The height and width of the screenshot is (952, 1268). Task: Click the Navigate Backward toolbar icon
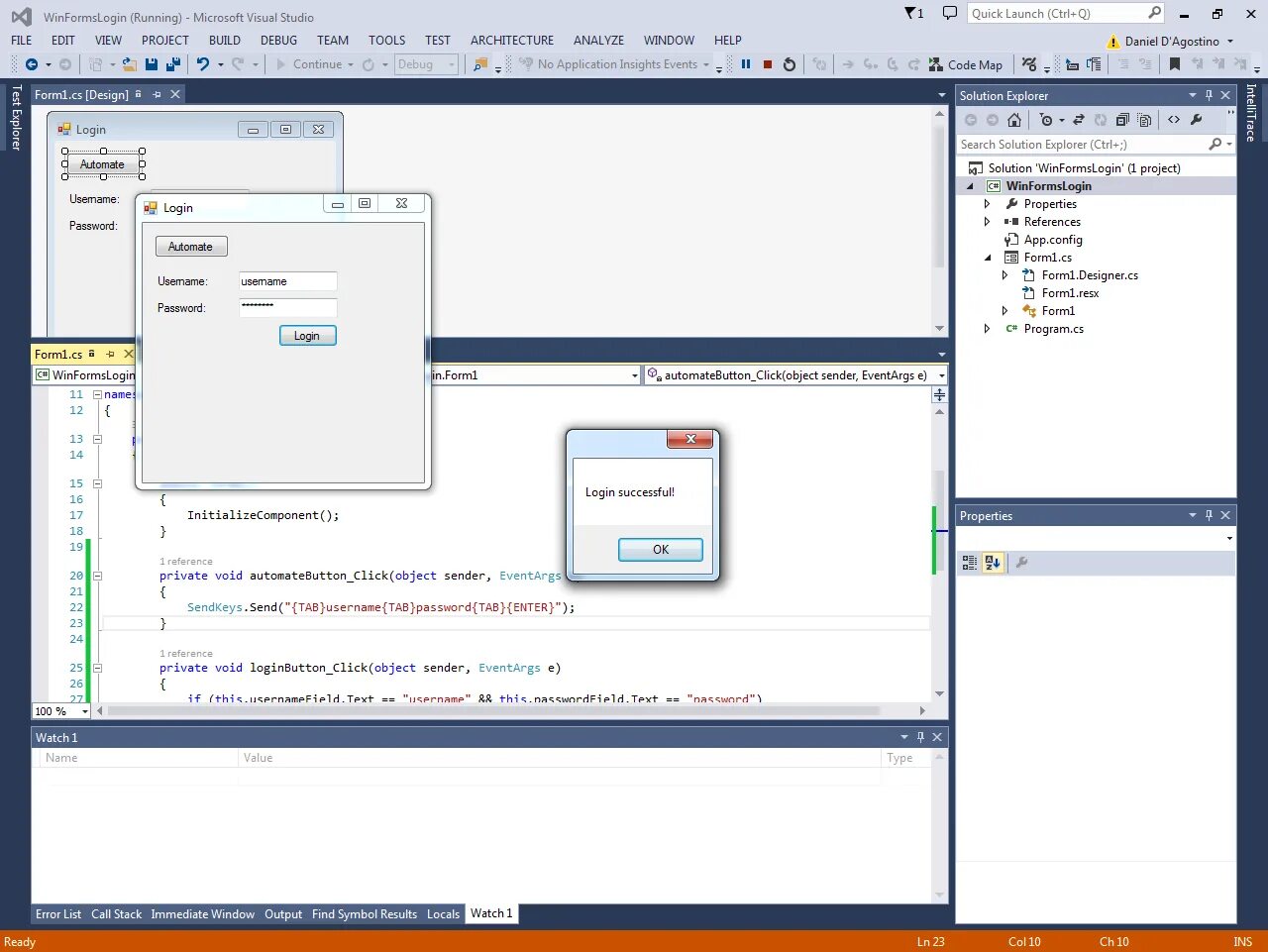click(x=32, y=64)
